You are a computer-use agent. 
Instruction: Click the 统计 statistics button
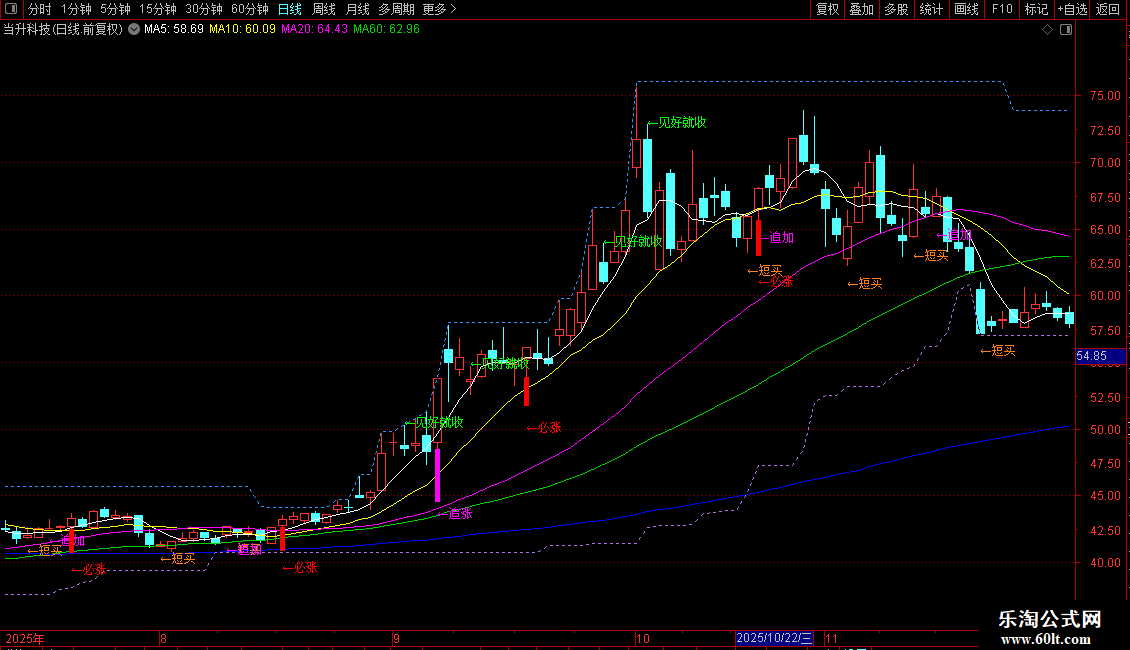(x=930, y=9)
